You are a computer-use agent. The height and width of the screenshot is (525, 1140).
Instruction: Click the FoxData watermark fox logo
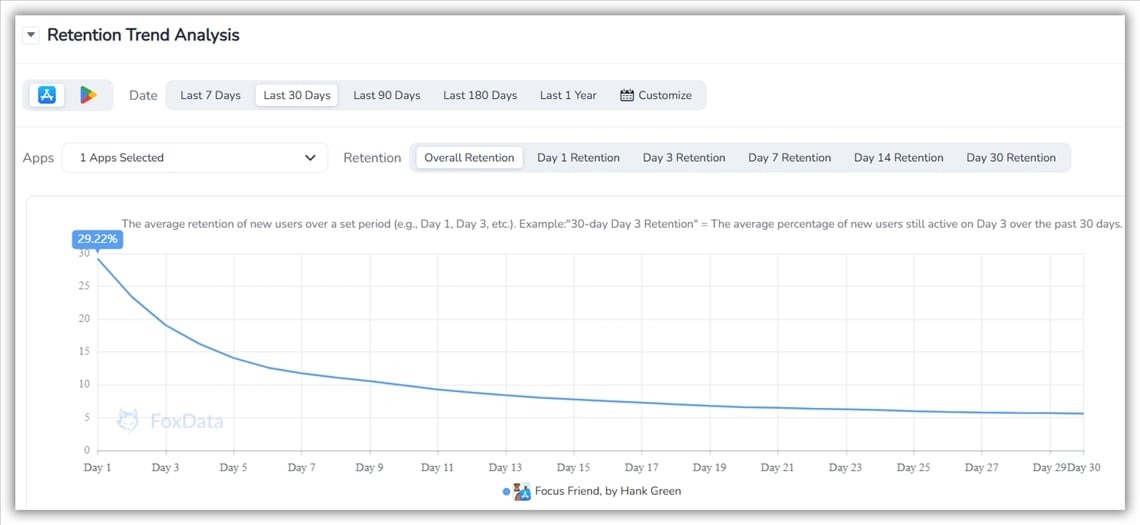(128, 420)
